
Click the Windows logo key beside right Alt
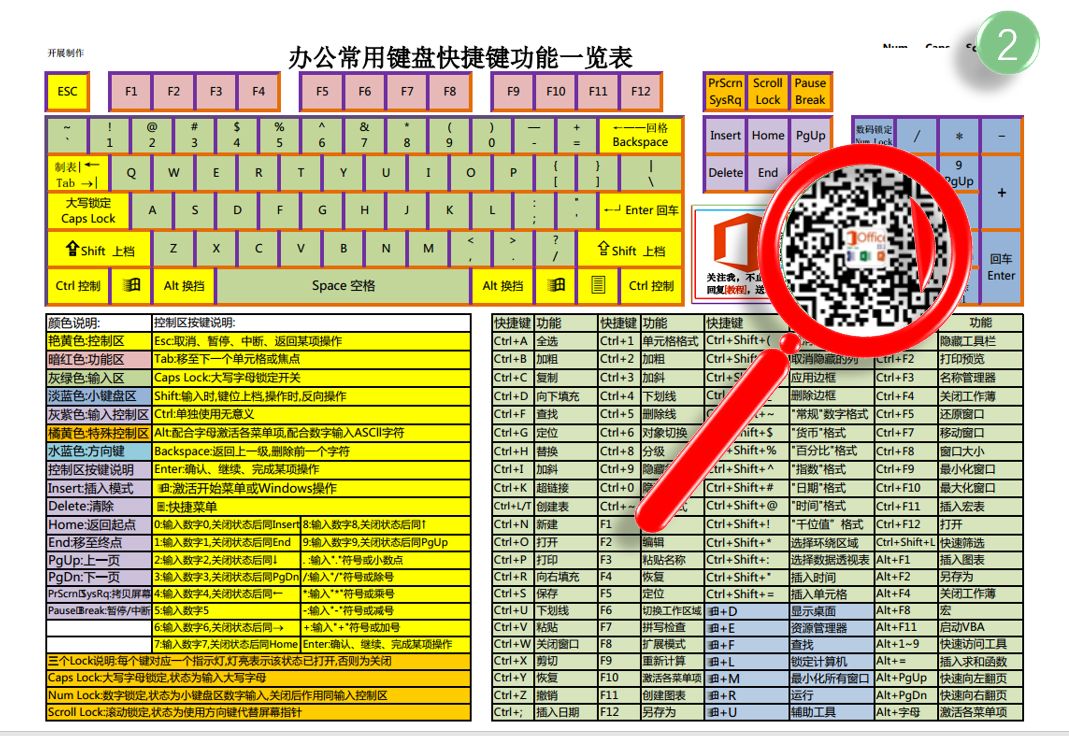(557, 286)
